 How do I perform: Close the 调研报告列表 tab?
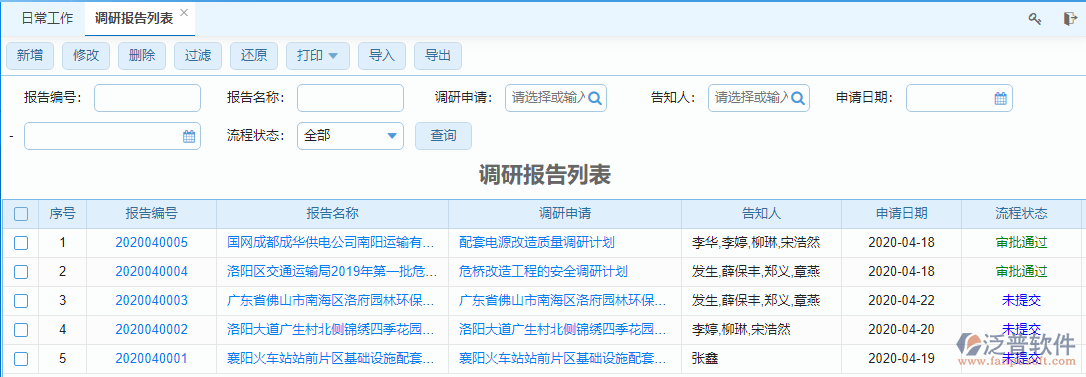(184, 12)
